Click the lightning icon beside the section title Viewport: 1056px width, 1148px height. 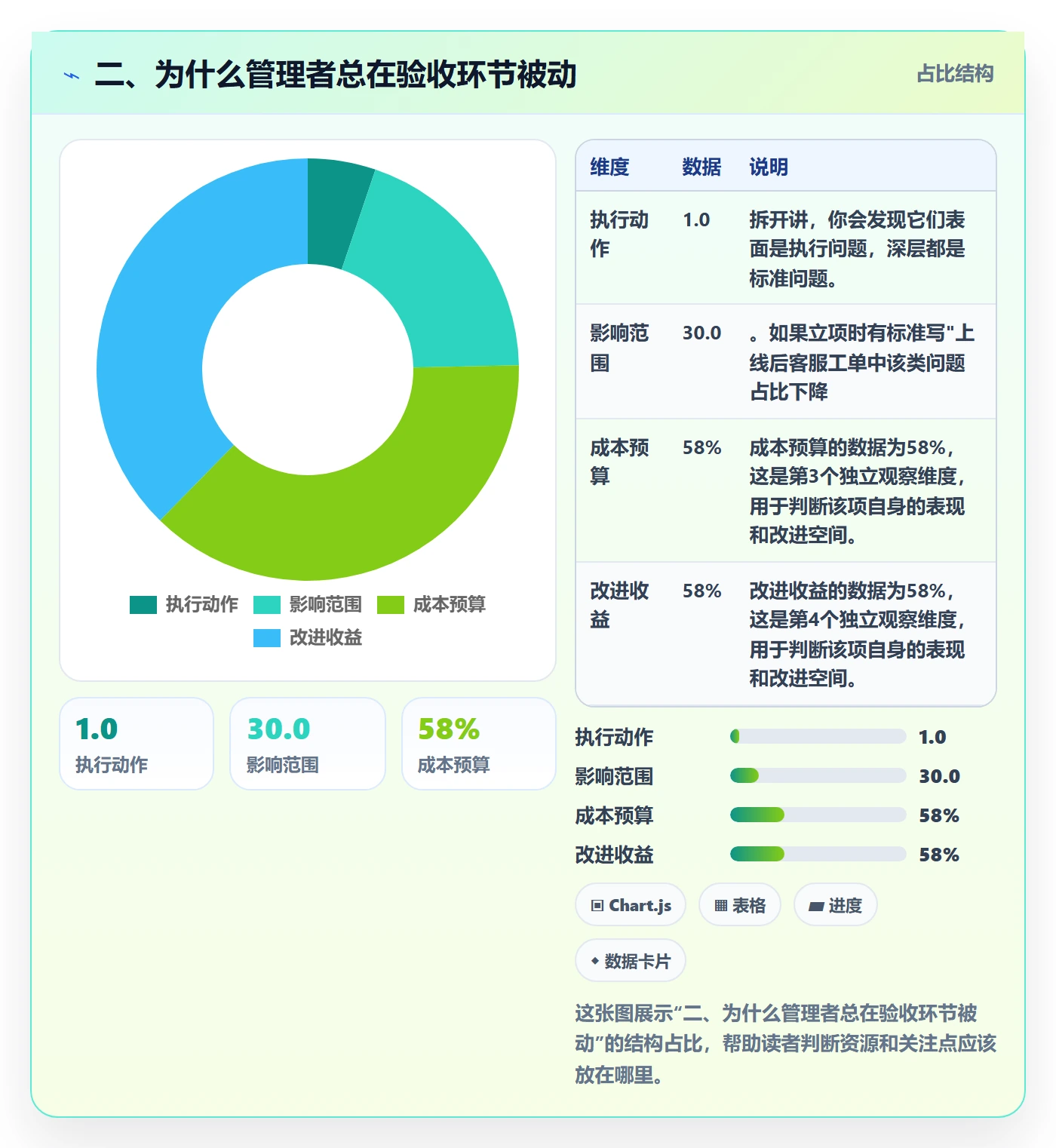(x=72, y=75)
